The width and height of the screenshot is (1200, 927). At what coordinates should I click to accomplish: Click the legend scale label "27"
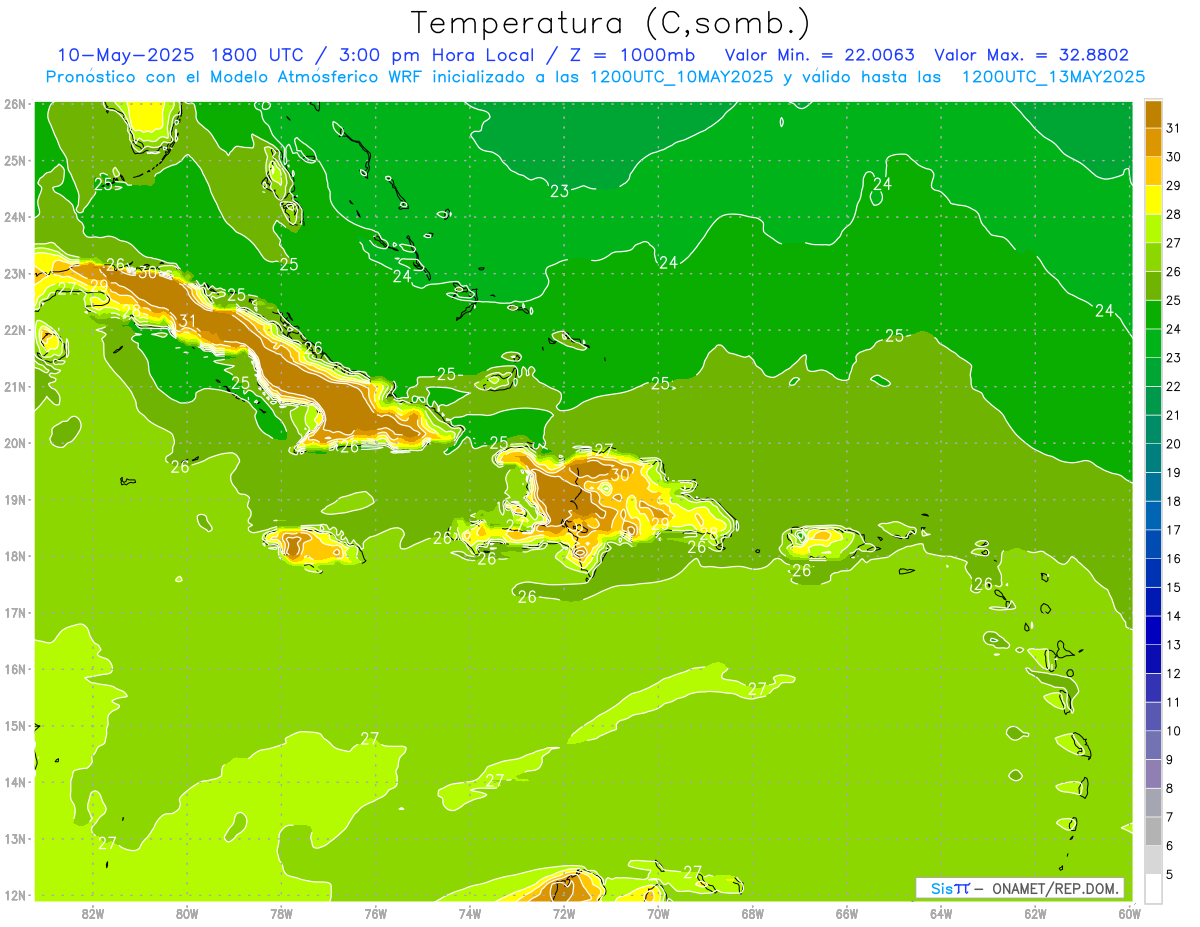point(1173,243)
